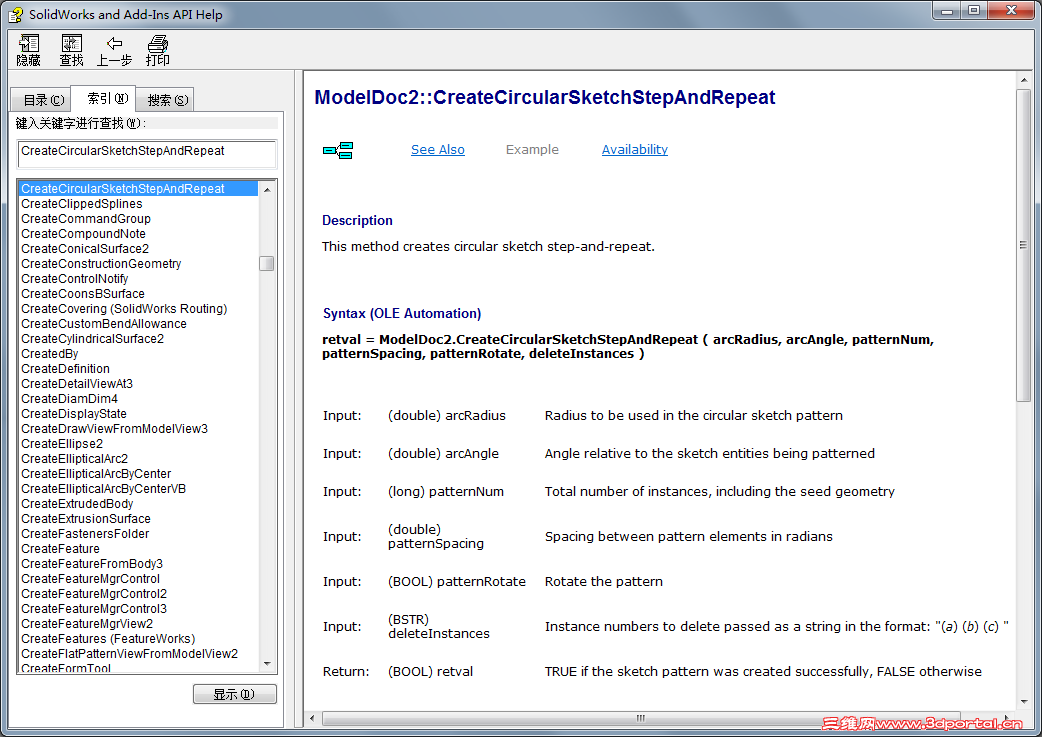Image resolution: width=1042 pixels, height=737 pixels.
Task: Select CreateExtrudedBody index entry
Action: point(77,504)
